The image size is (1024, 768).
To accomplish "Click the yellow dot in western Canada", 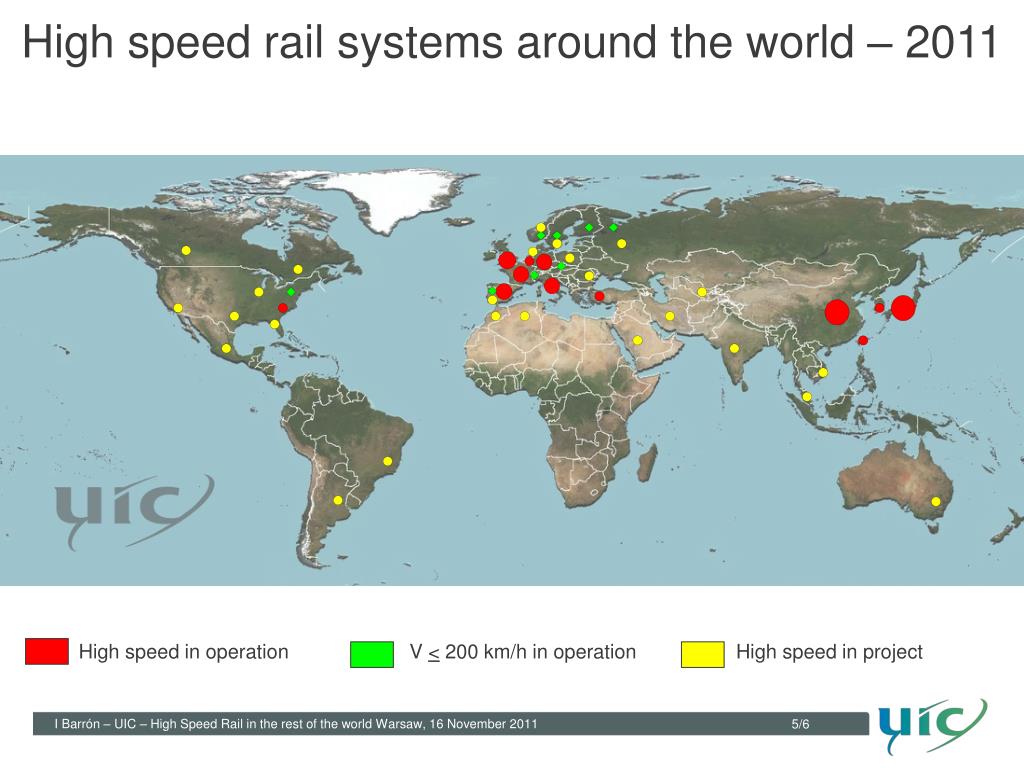I will click(186, 250).
